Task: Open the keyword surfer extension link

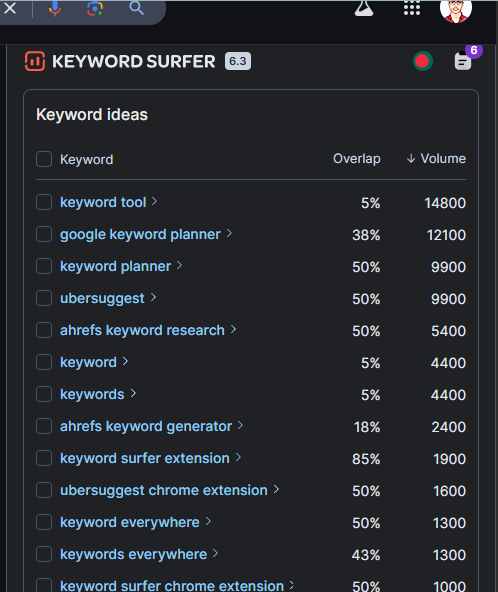Action: click(x=145, y=458)
